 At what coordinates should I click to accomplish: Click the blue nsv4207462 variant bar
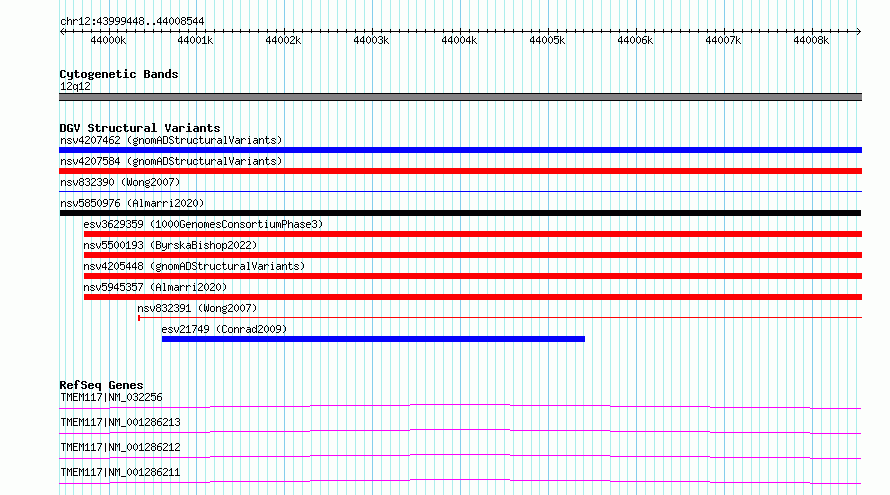coord(460,150)
